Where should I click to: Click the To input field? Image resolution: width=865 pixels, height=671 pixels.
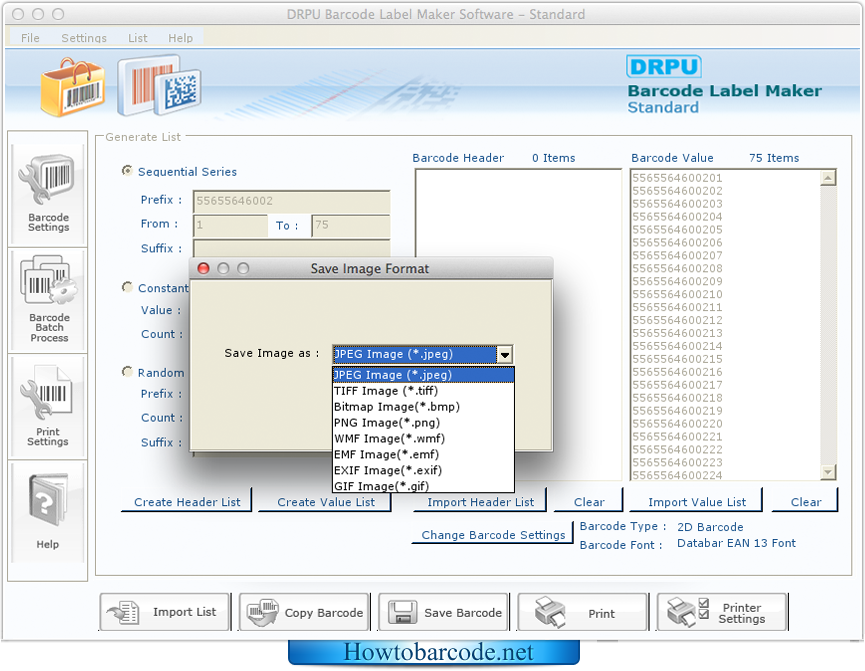pos(351,225)
